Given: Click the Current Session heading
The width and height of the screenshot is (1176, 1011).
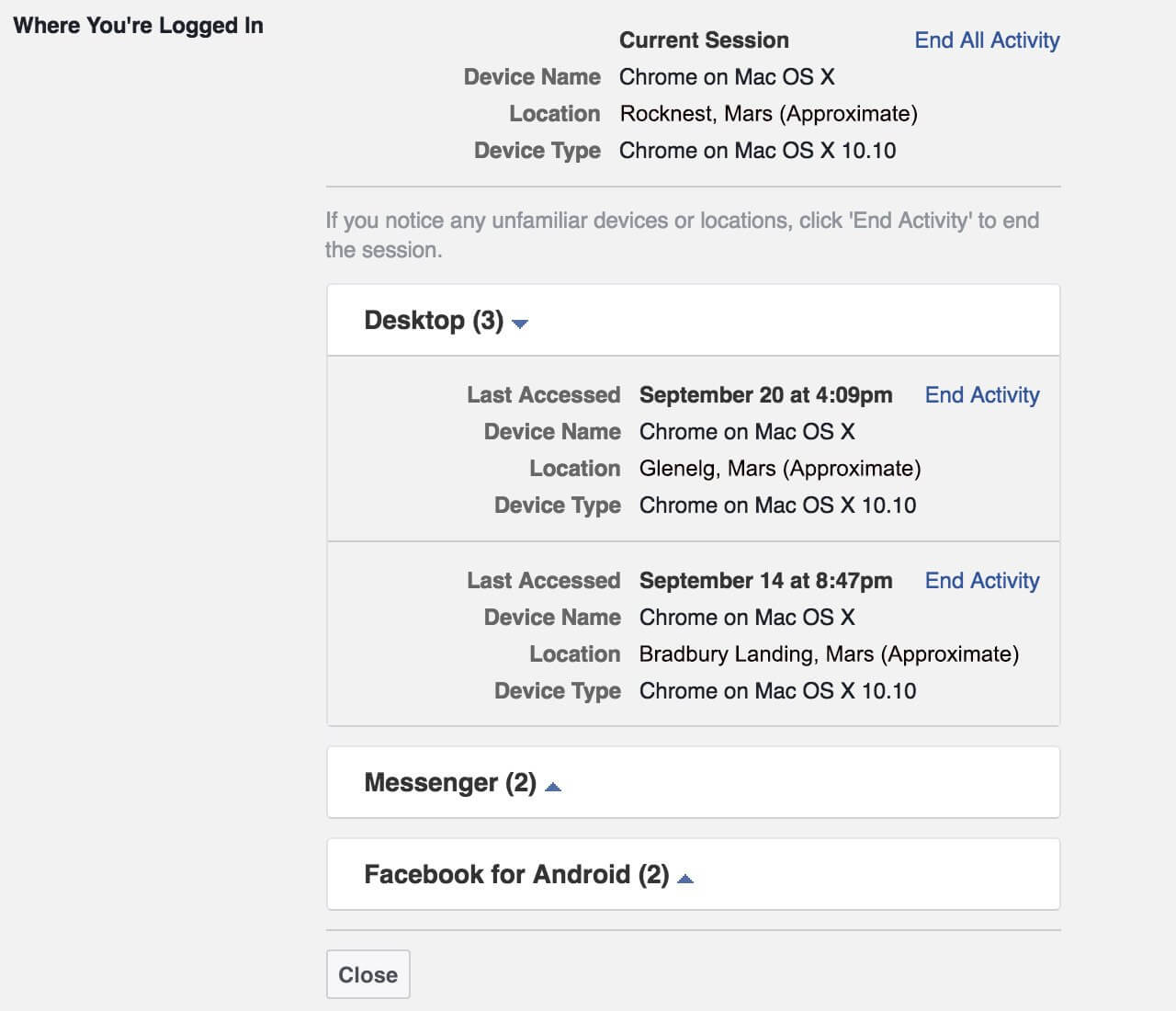Looking at the screenshot, I should pyautogui.click(x=704, y=40).
